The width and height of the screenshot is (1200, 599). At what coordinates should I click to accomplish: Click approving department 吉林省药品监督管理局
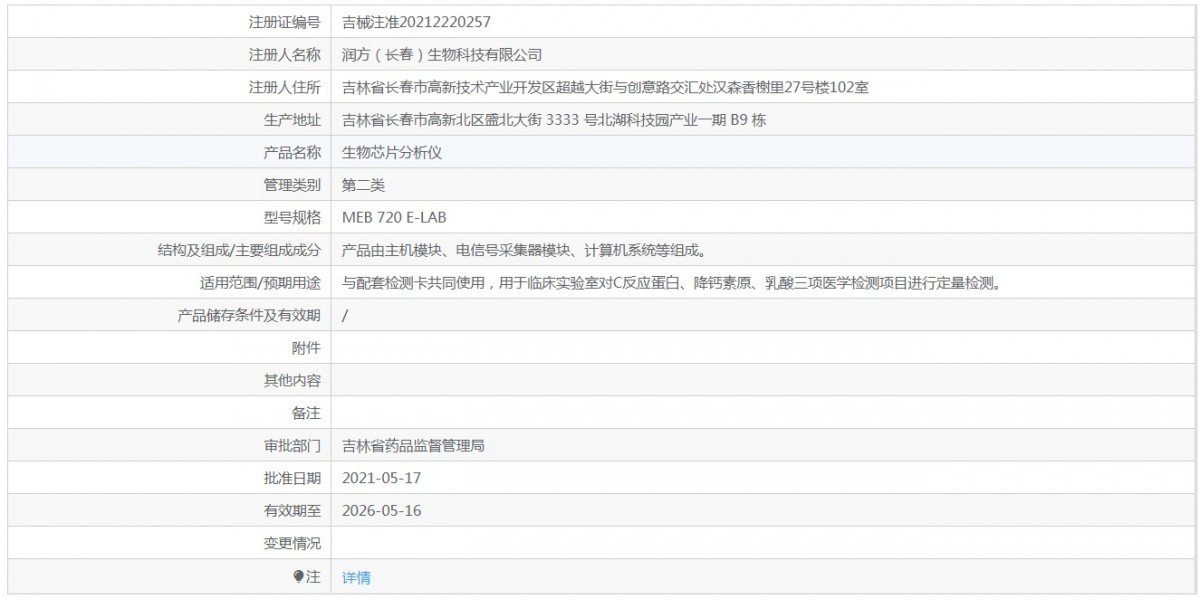coord(413,446)
